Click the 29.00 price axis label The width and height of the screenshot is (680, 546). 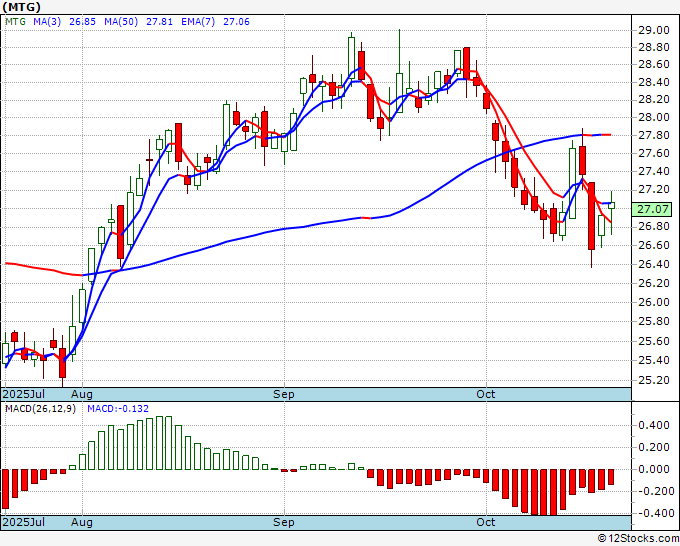point(653,31)
